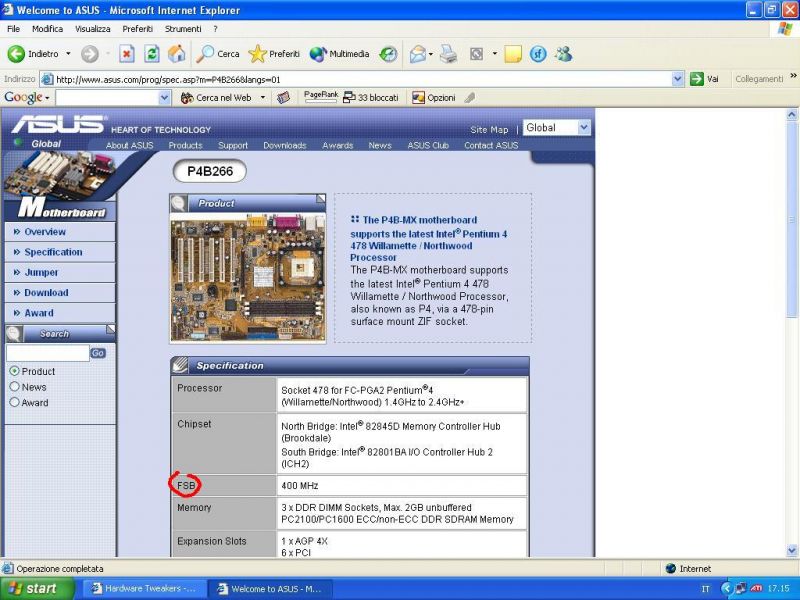The image size is (800, 600).
Task: Open the Messenger people icon
Action: coord(563,54)
